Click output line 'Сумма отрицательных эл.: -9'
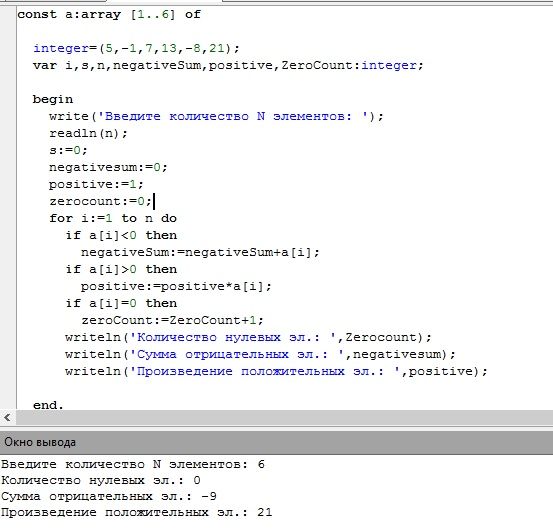The height and width of the screenshot is (531, 553). (109, 496)
